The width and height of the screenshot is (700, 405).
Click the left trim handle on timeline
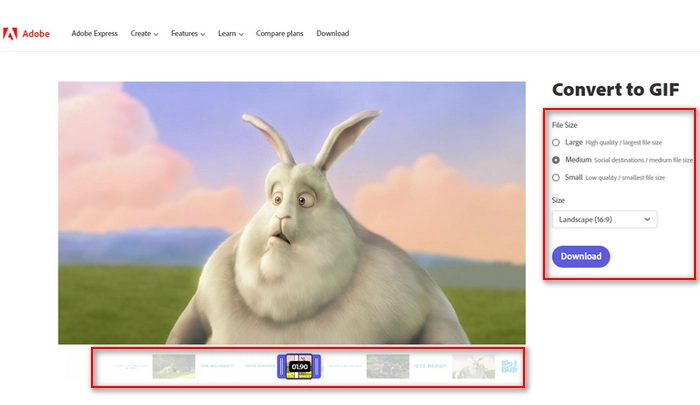(x=281, y=367)
